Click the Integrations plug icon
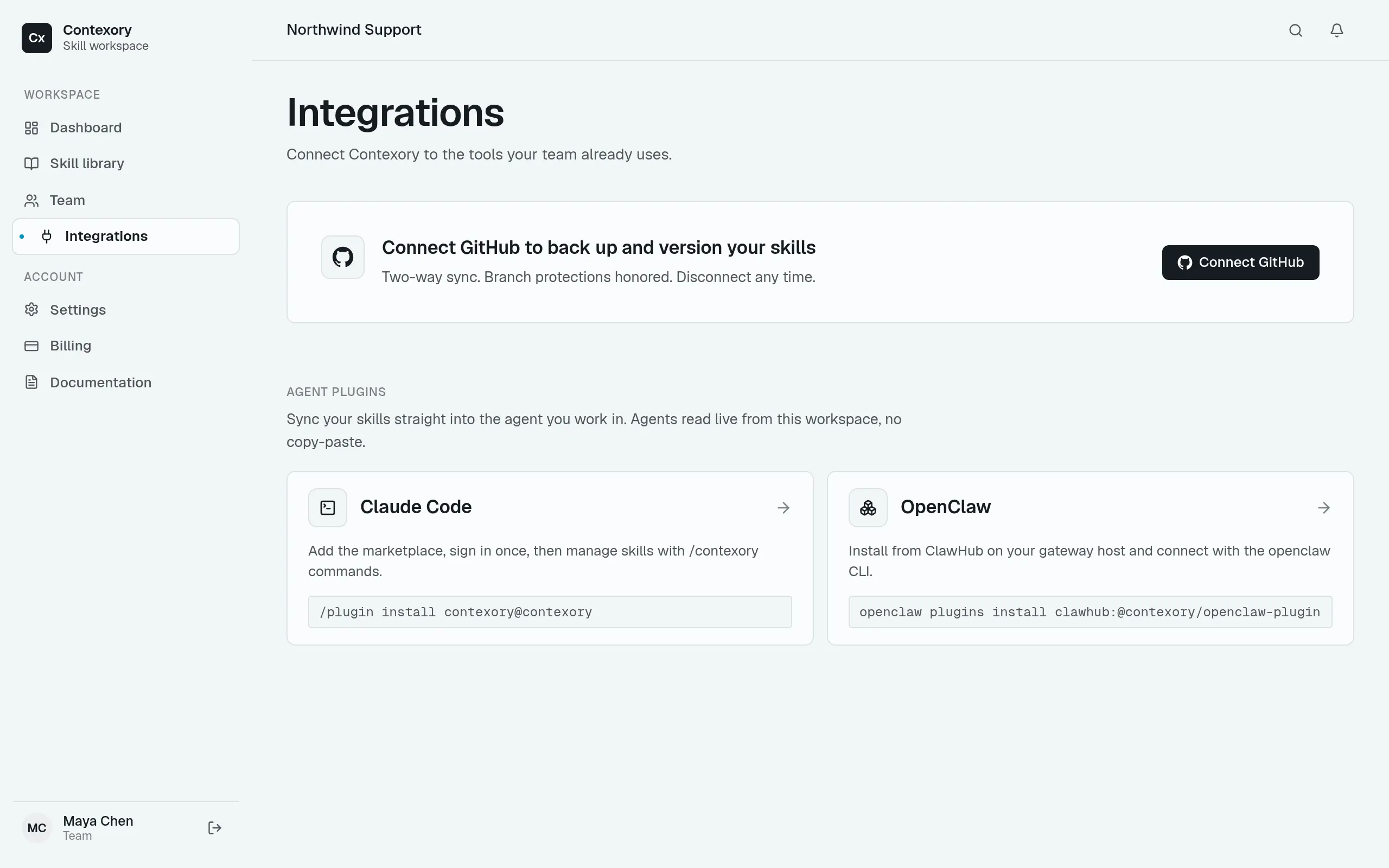The height and width of the screenshot is (868, 1389). 47,237
